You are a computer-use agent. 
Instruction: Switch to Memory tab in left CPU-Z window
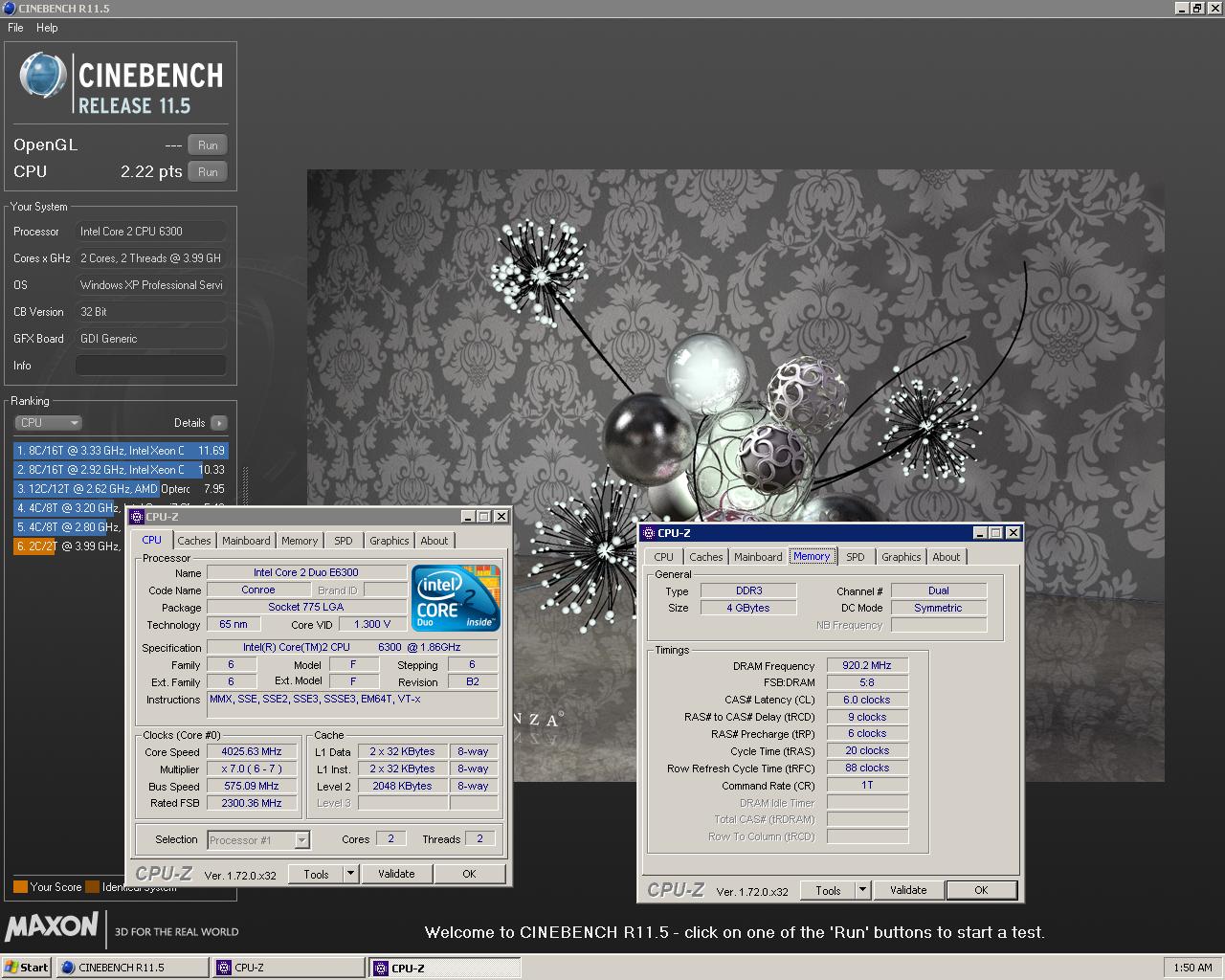tap(300, 541)
